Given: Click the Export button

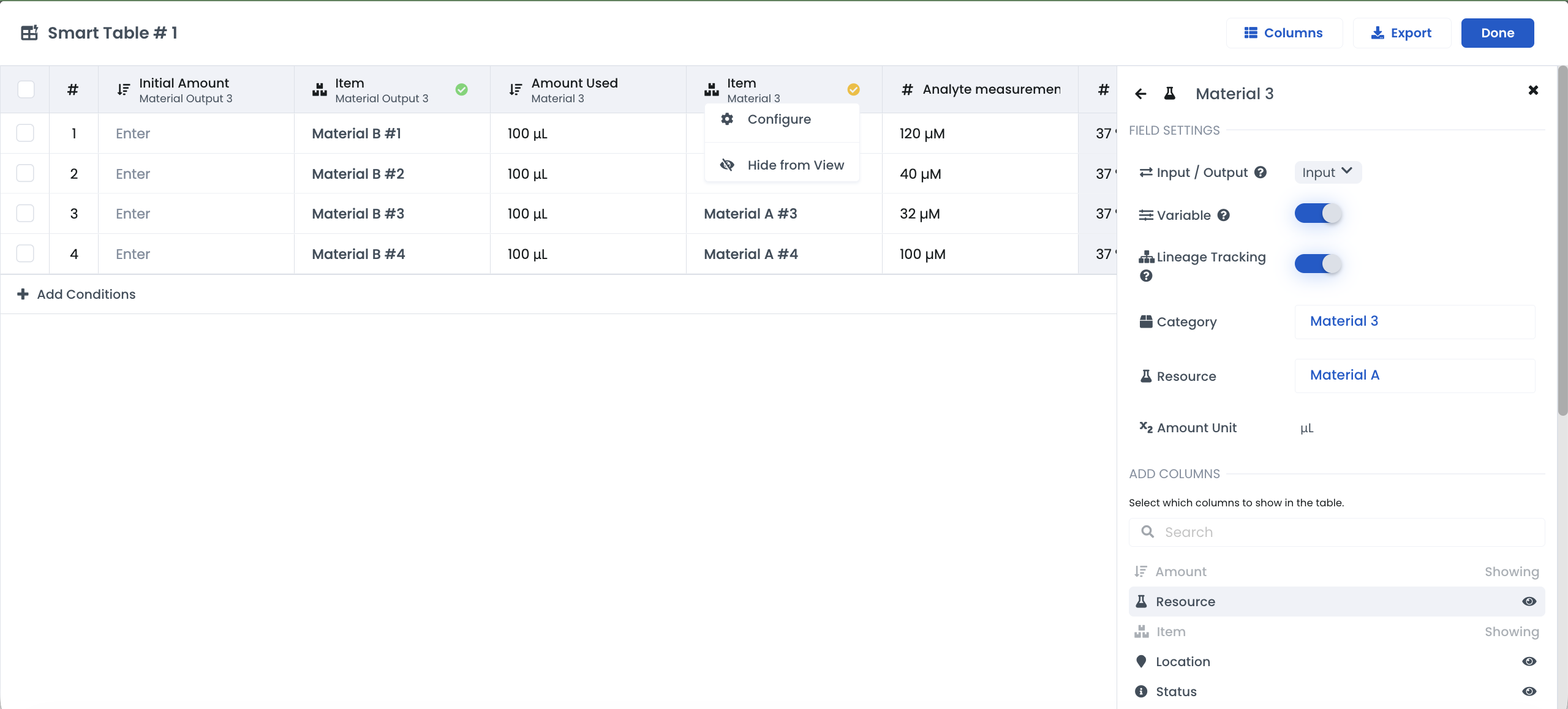Looking at the screenshot, I should tap(1401, 33).
